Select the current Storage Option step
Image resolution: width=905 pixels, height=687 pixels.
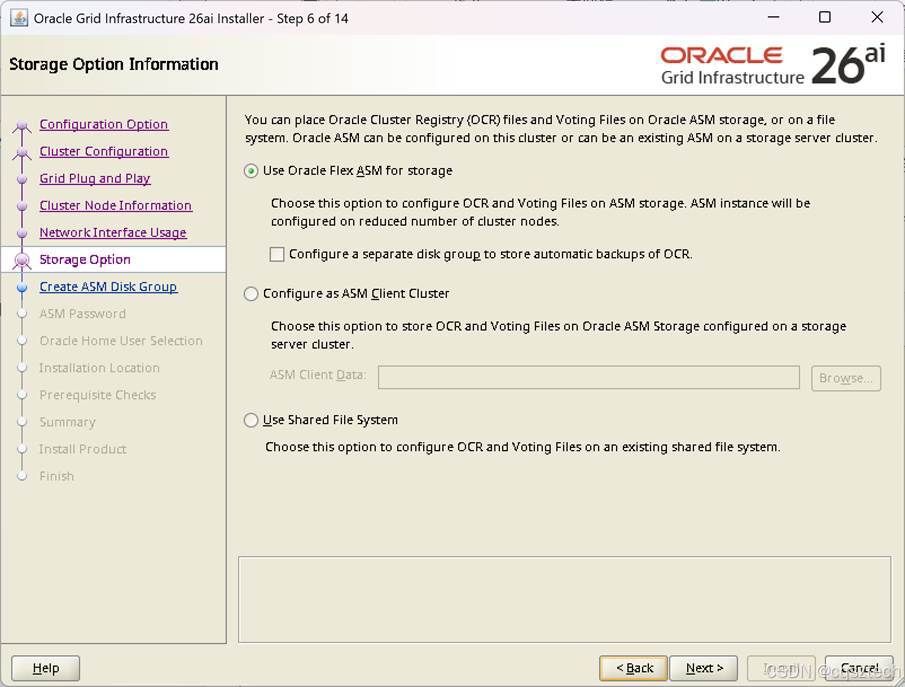85,260
